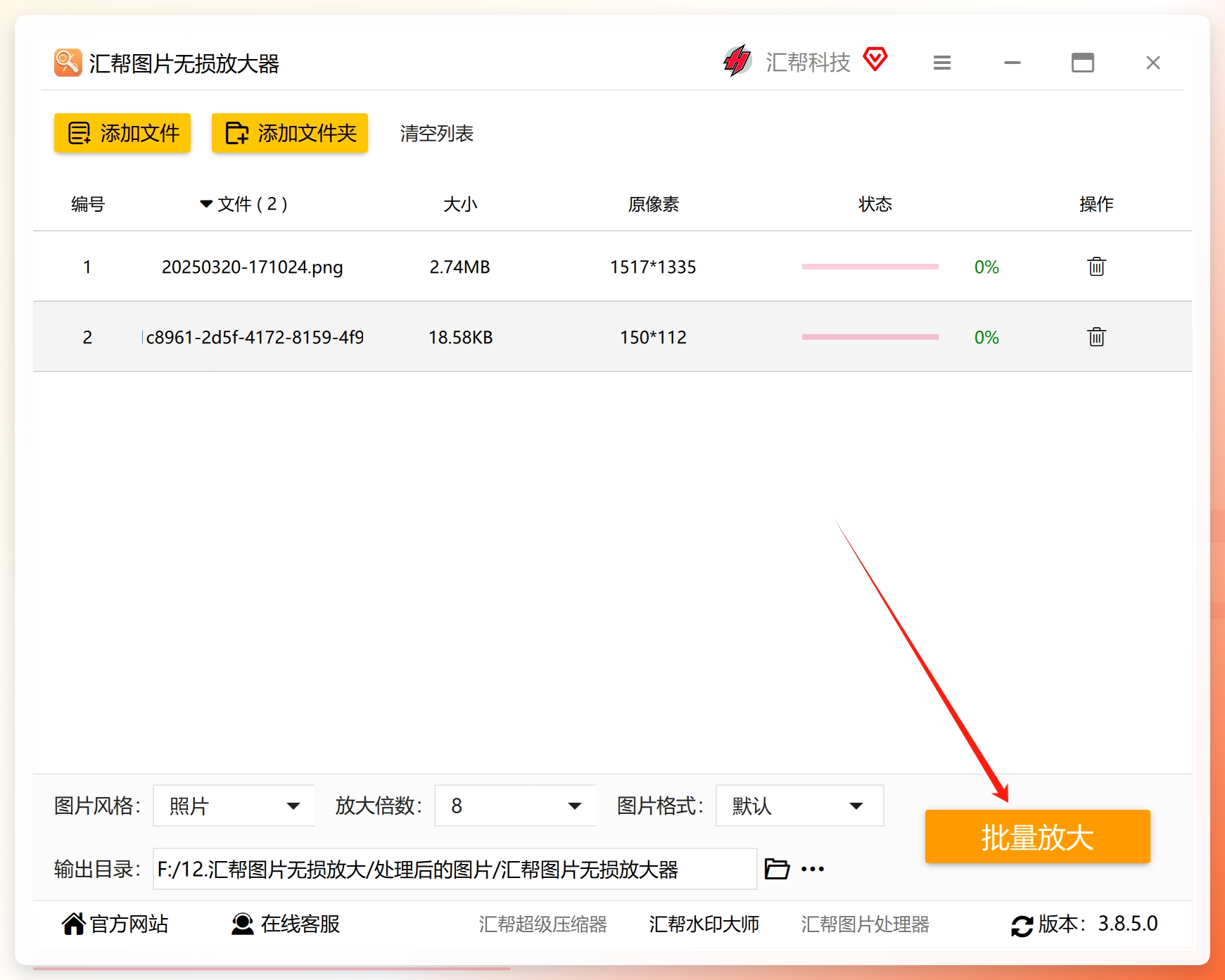The image size is (1225, 980).
Task: Click the 原像素 column header
Action: tap(654, 204)
